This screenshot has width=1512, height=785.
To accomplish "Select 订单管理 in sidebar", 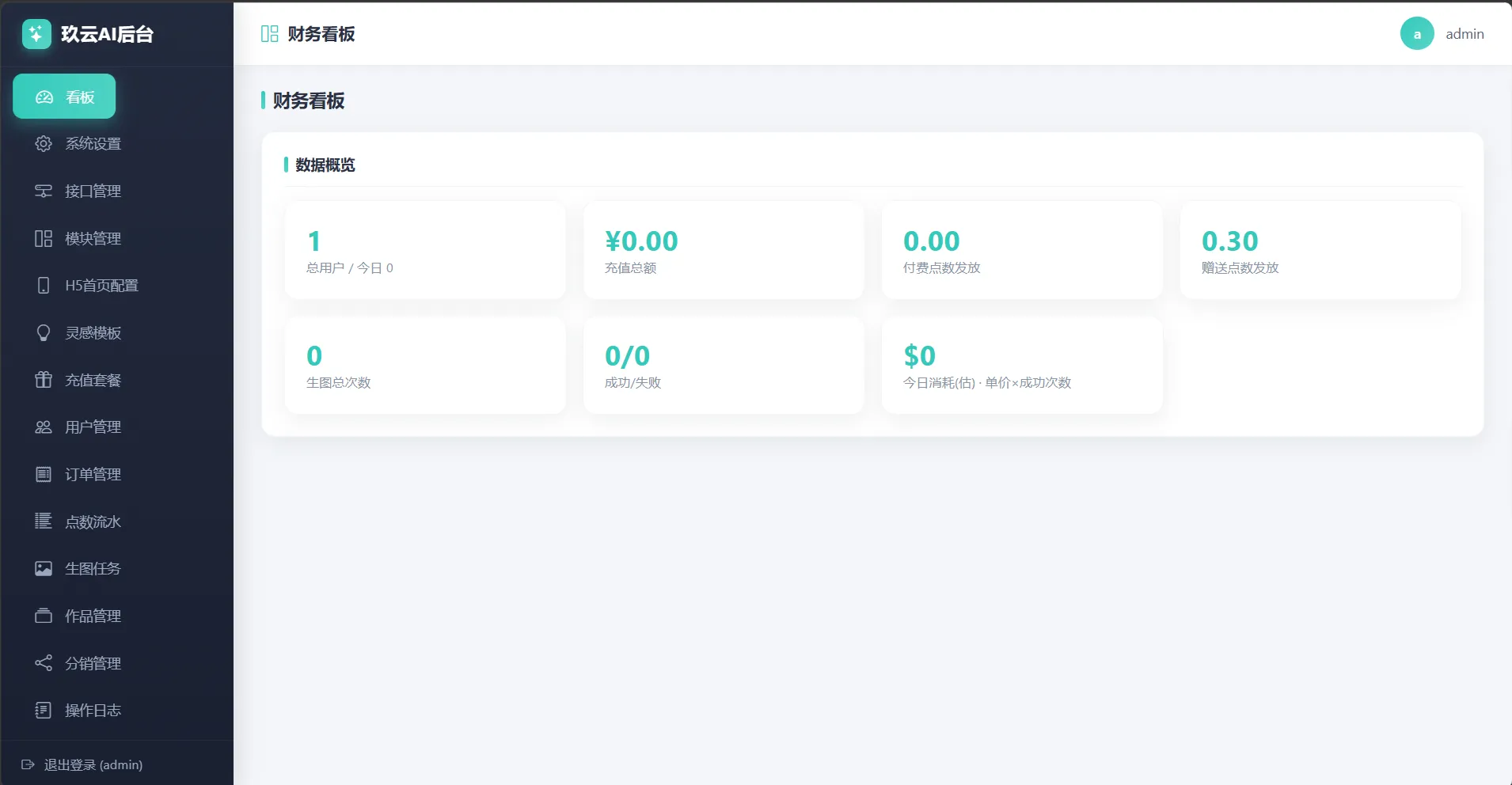I will click(93, 474).
